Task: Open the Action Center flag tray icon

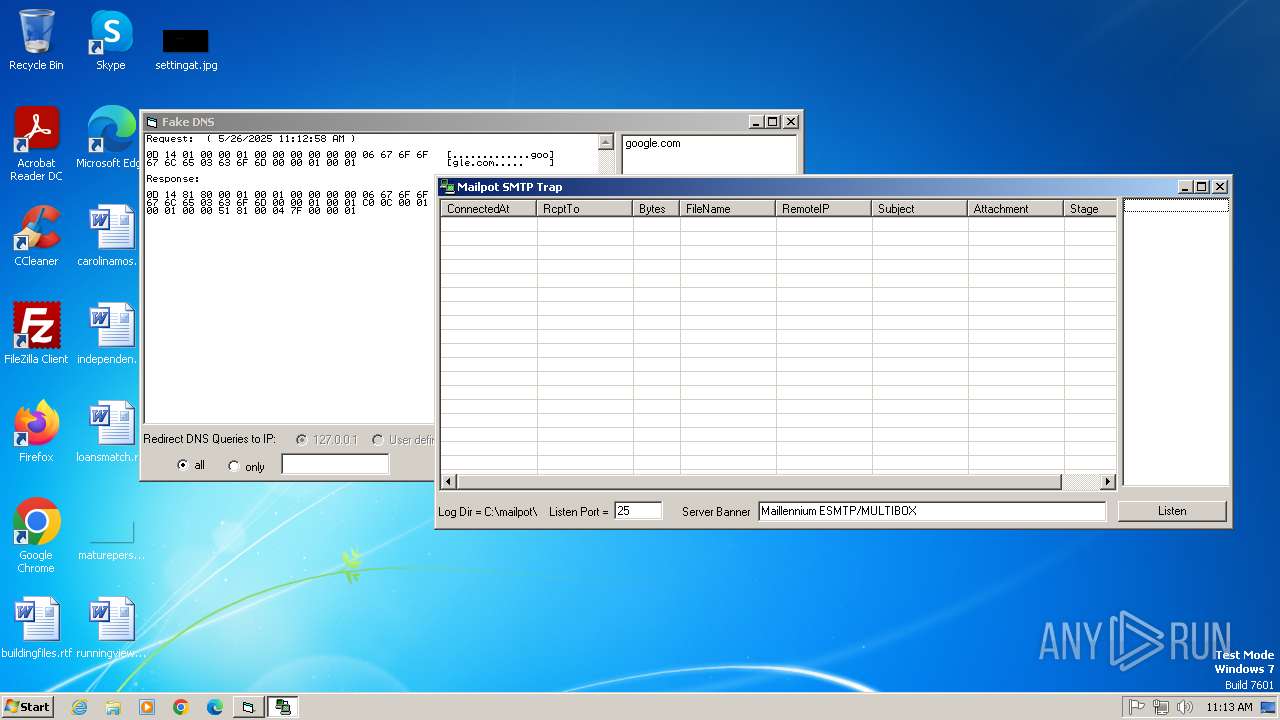Action: (x=1137, y=707)
